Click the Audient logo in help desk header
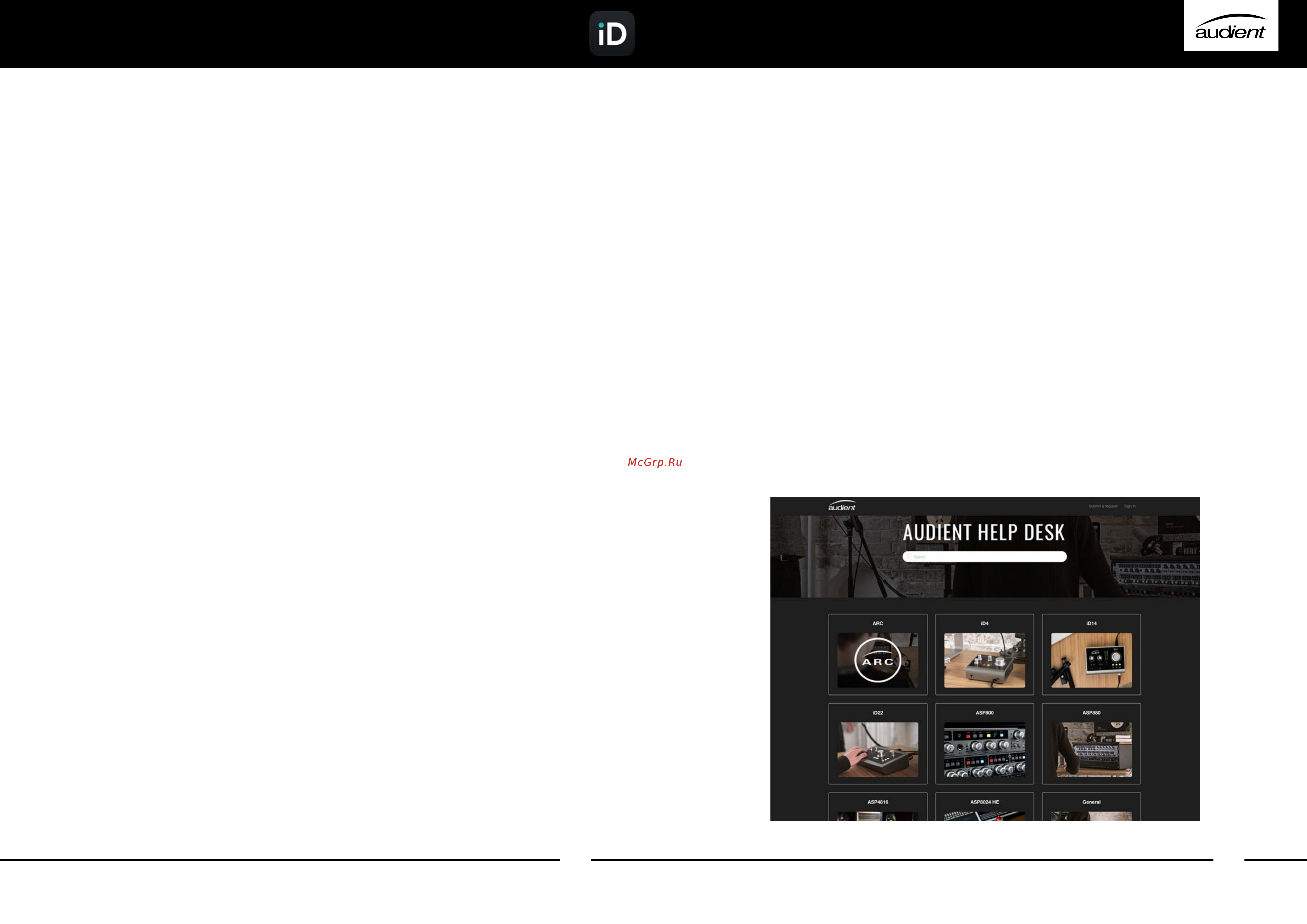 coord(842,506)
